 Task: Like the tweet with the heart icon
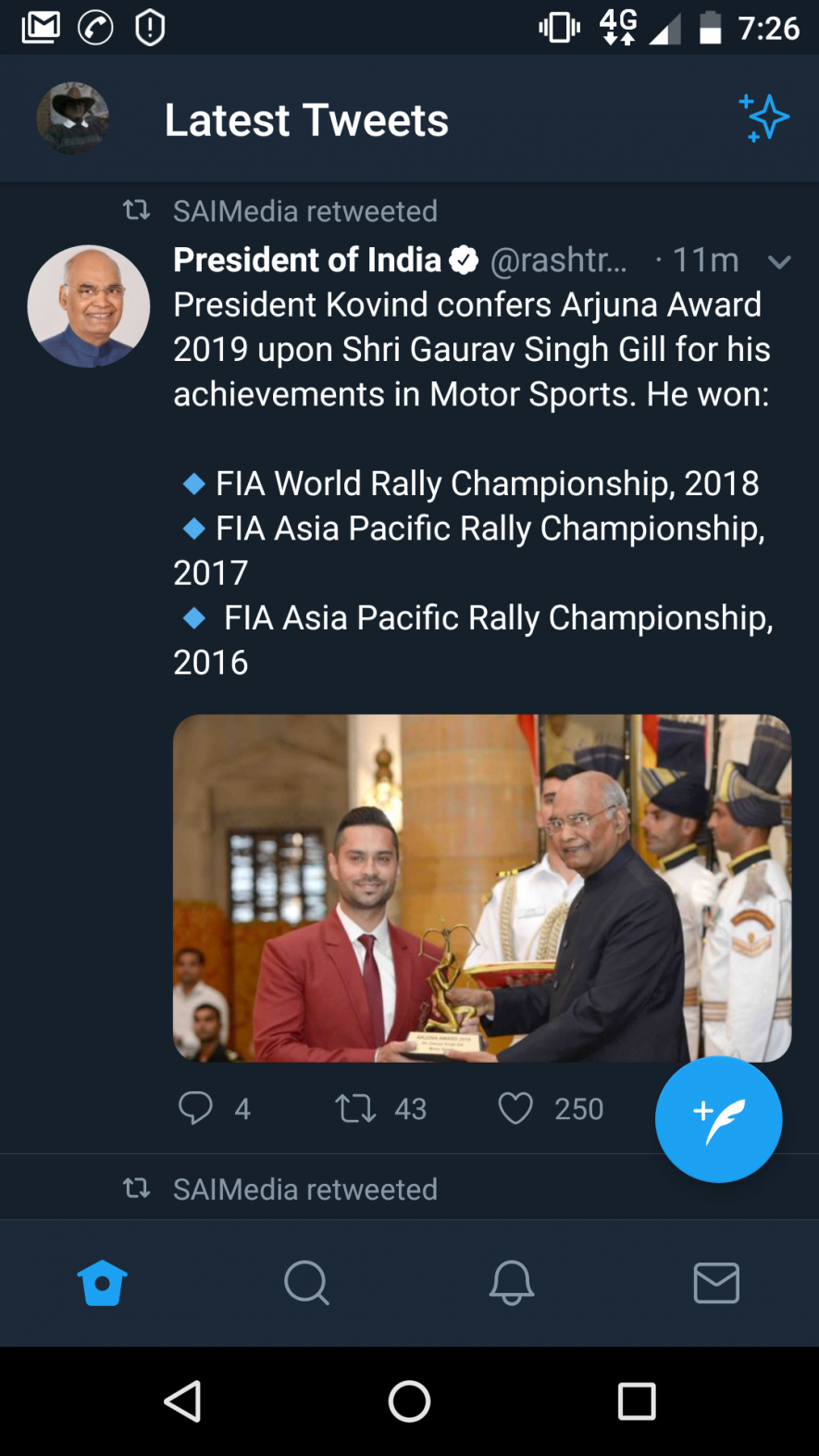click(515, 1108)
